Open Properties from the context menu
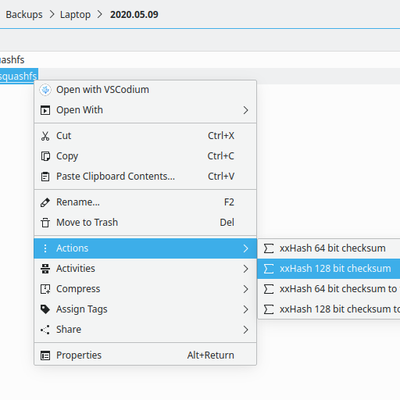This screenshot has height=400, width=400. pos(145,356)
